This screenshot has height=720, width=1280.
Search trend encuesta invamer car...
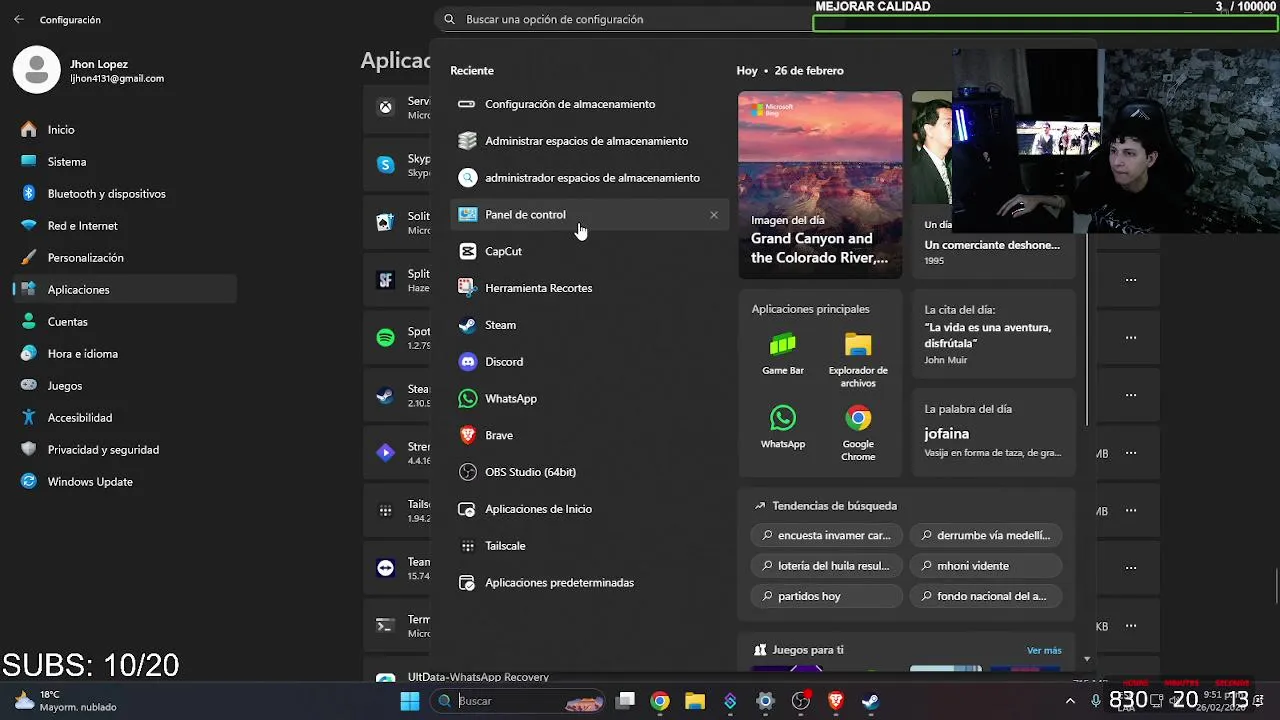tap(826, 535)
